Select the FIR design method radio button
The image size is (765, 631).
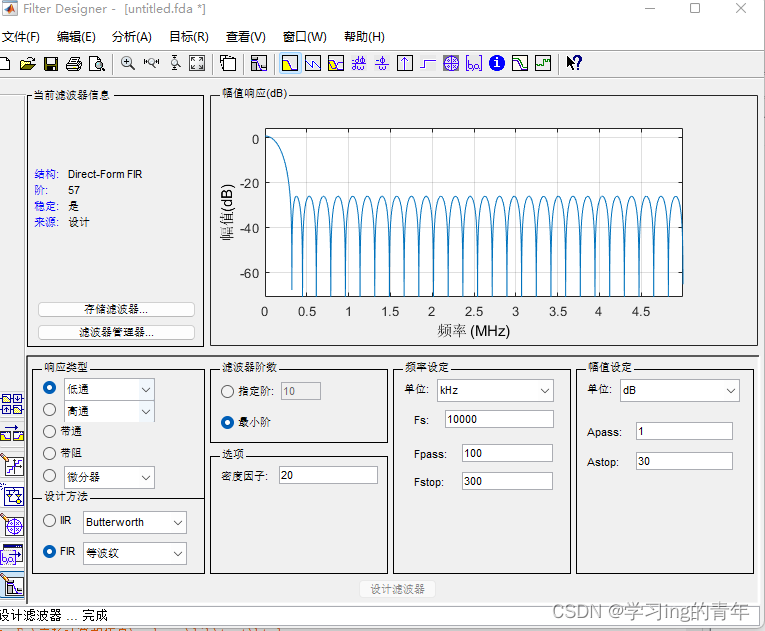tap(49, 551)
